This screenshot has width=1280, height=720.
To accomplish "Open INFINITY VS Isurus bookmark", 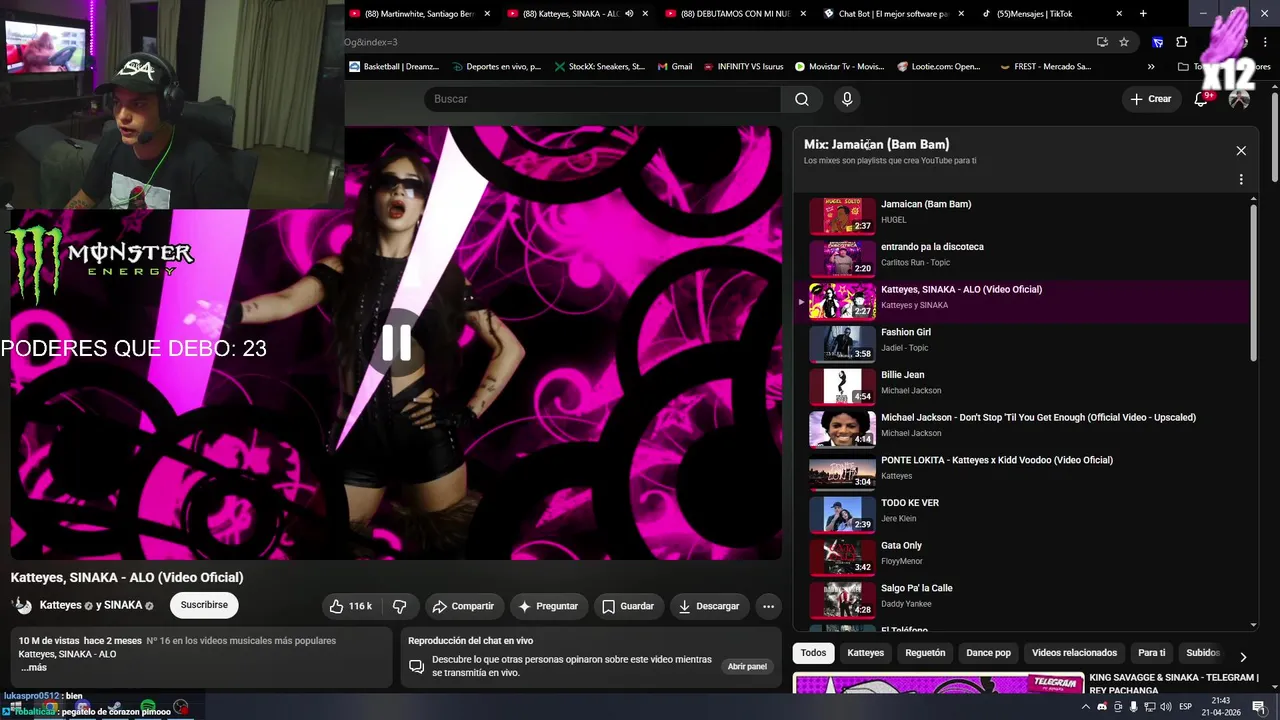I will (x=743, y=67).
